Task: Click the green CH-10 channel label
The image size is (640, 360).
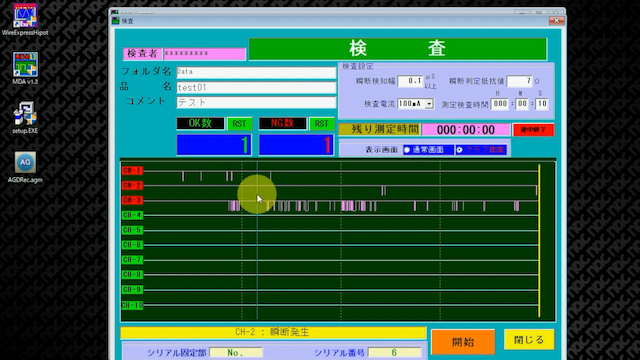Action: (x=132, y=305)
